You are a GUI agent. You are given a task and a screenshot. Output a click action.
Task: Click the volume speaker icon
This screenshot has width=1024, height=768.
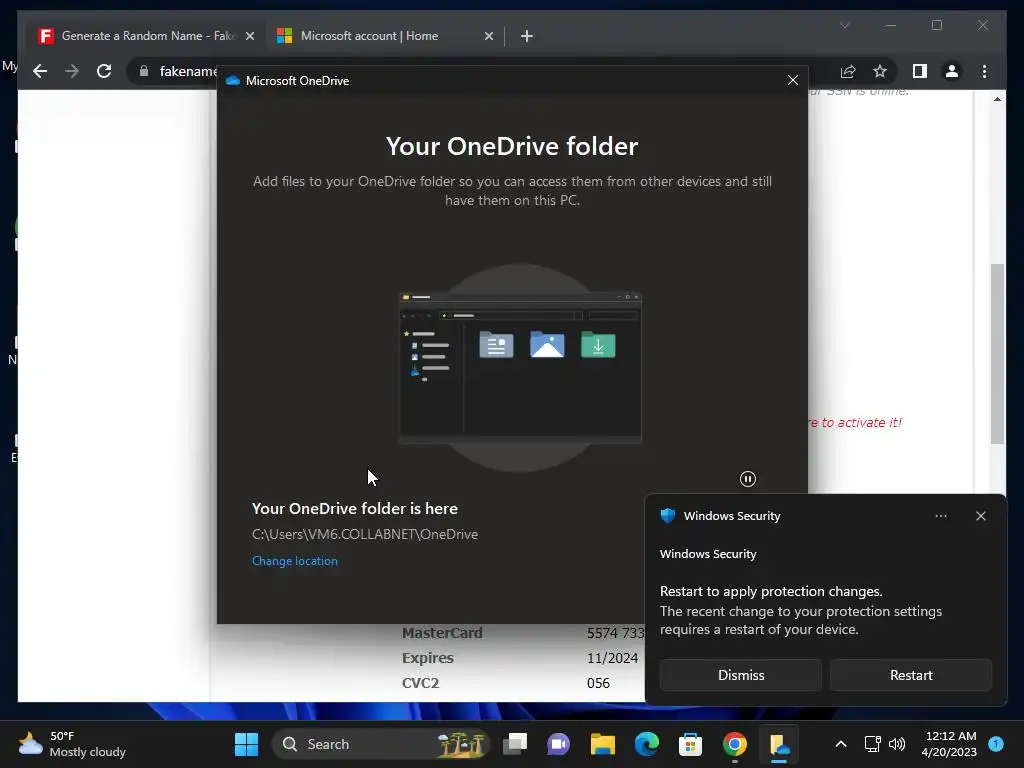click(897, 744)
